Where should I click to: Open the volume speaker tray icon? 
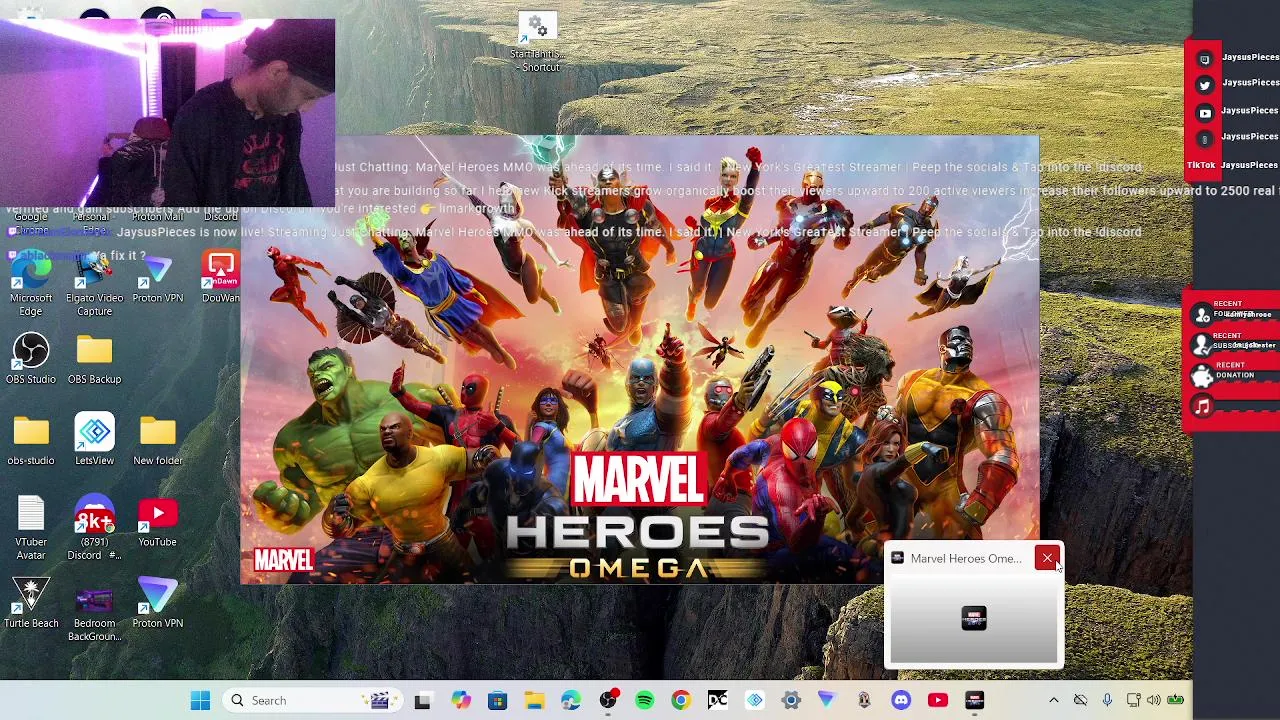tap(1154, 700)
